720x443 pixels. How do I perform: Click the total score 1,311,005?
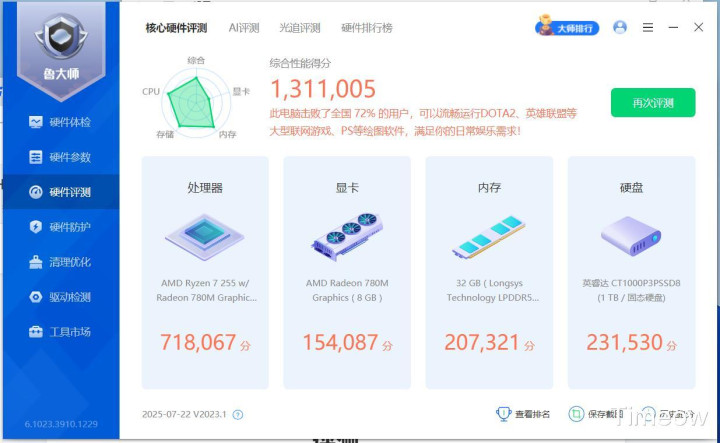pos(323,89)
